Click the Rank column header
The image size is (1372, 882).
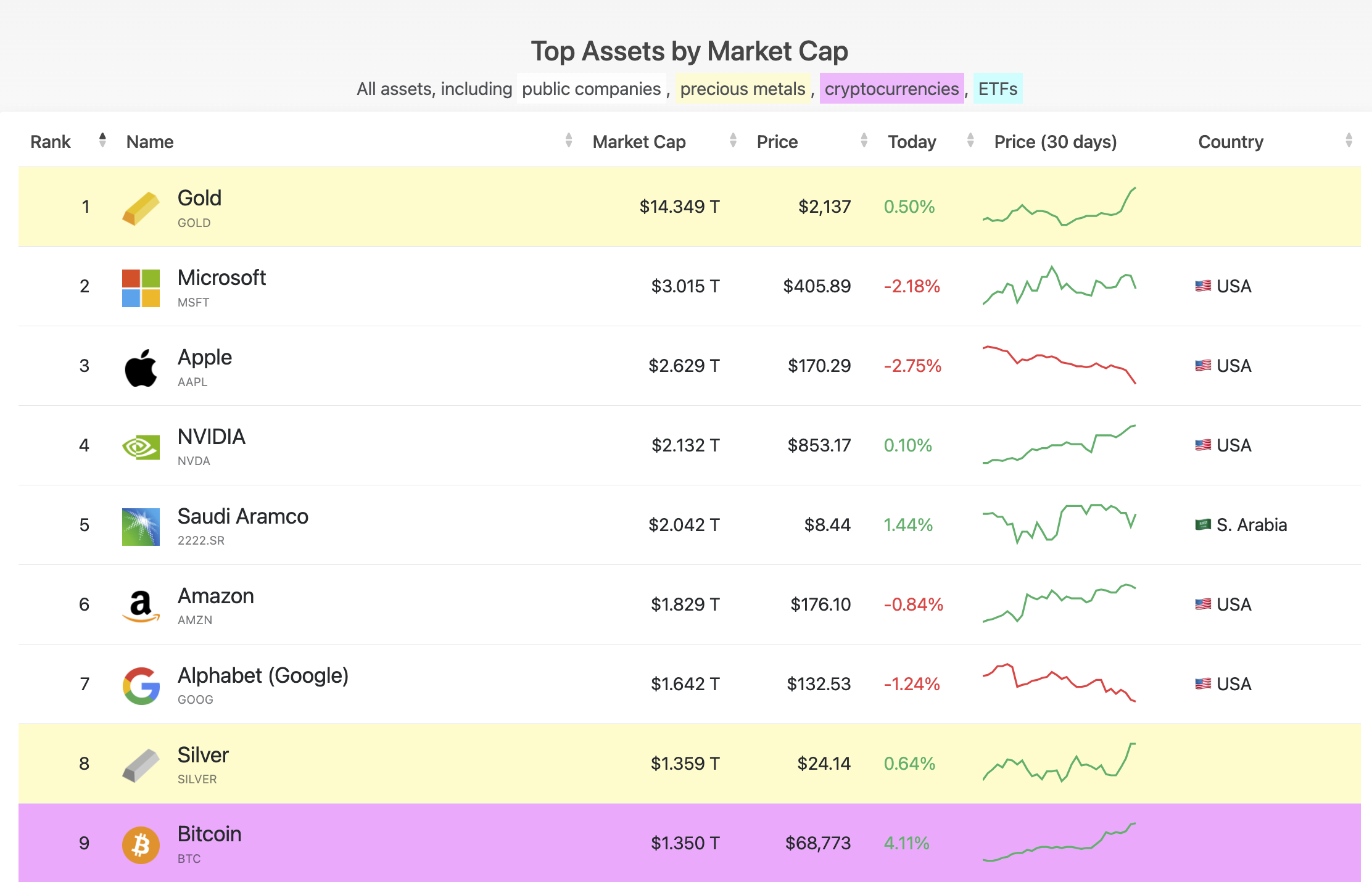click(x=51, y=142)
